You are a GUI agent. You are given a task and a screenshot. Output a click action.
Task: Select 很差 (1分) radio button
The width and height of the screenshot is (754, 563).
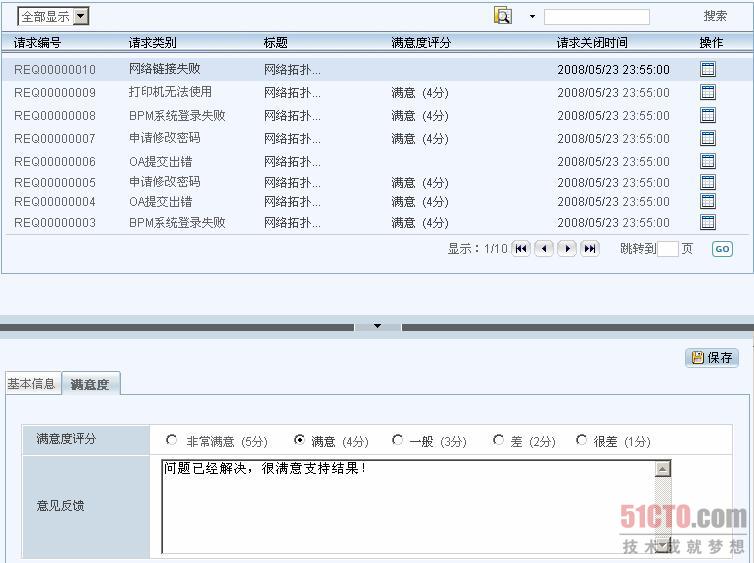tap(581, 440)
